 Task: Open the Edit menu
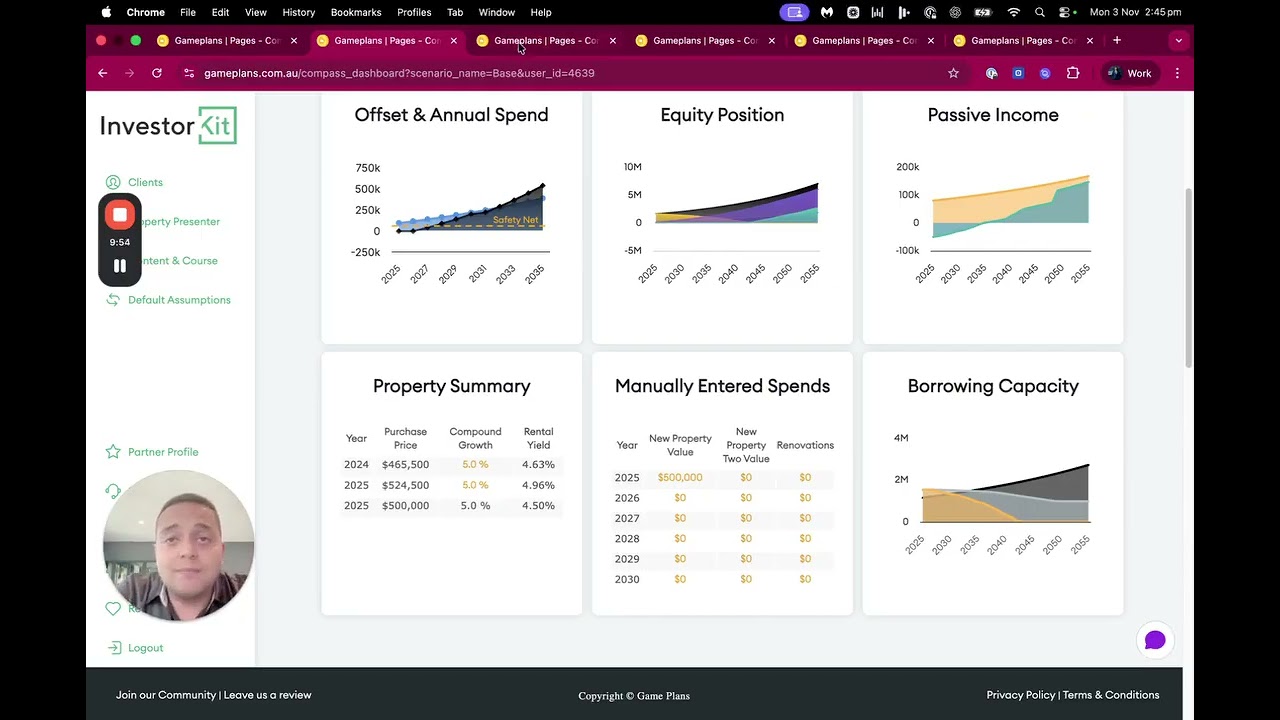point(221,12)
